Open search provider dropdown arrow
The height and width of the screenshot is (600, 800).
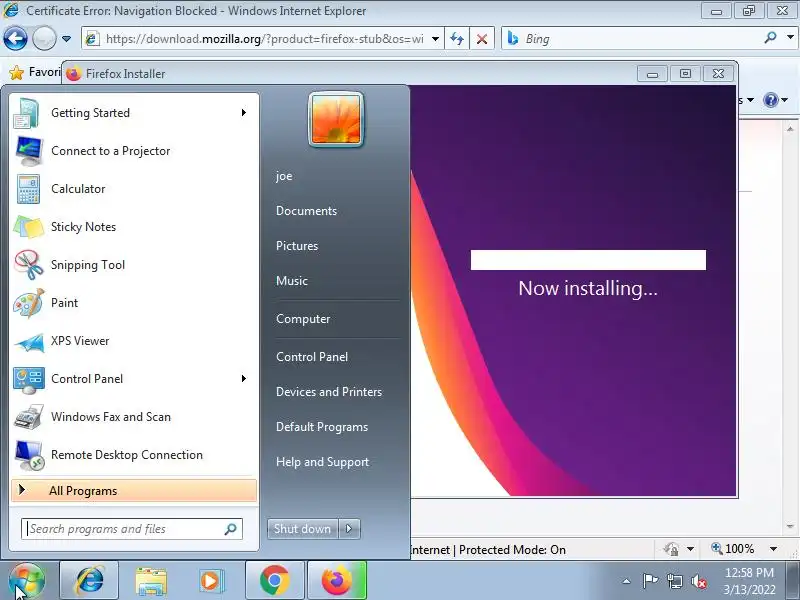coord(790,38)
